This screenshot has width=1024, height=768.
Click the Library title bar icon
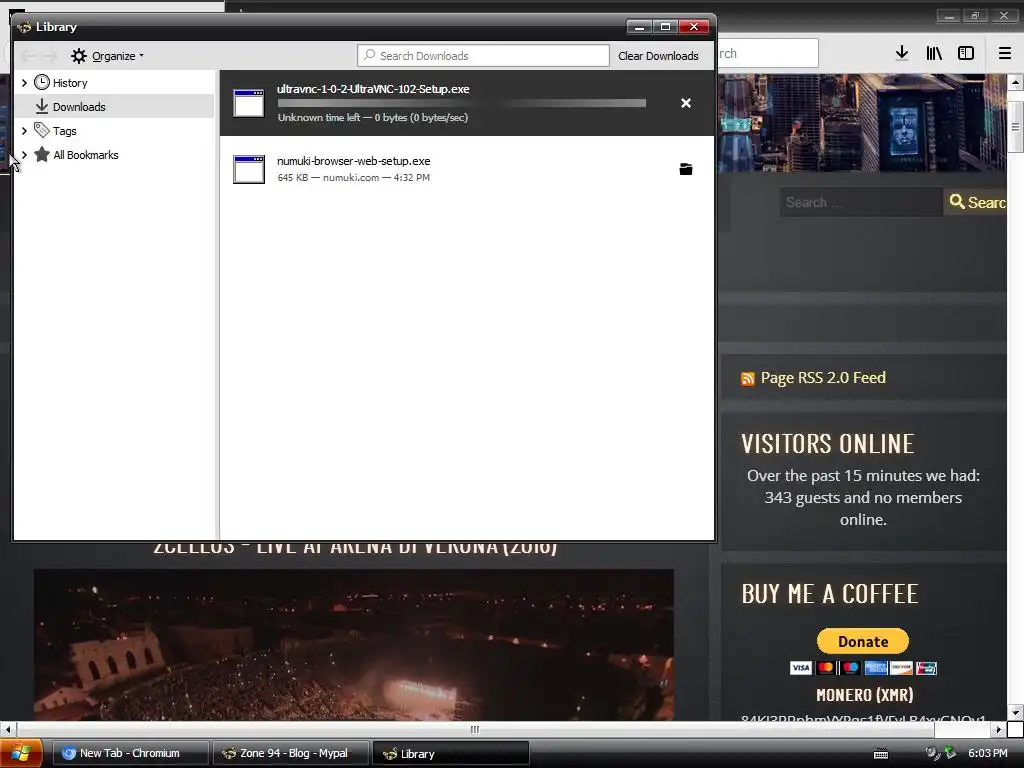pyautogui.click(x=24, y=27)
